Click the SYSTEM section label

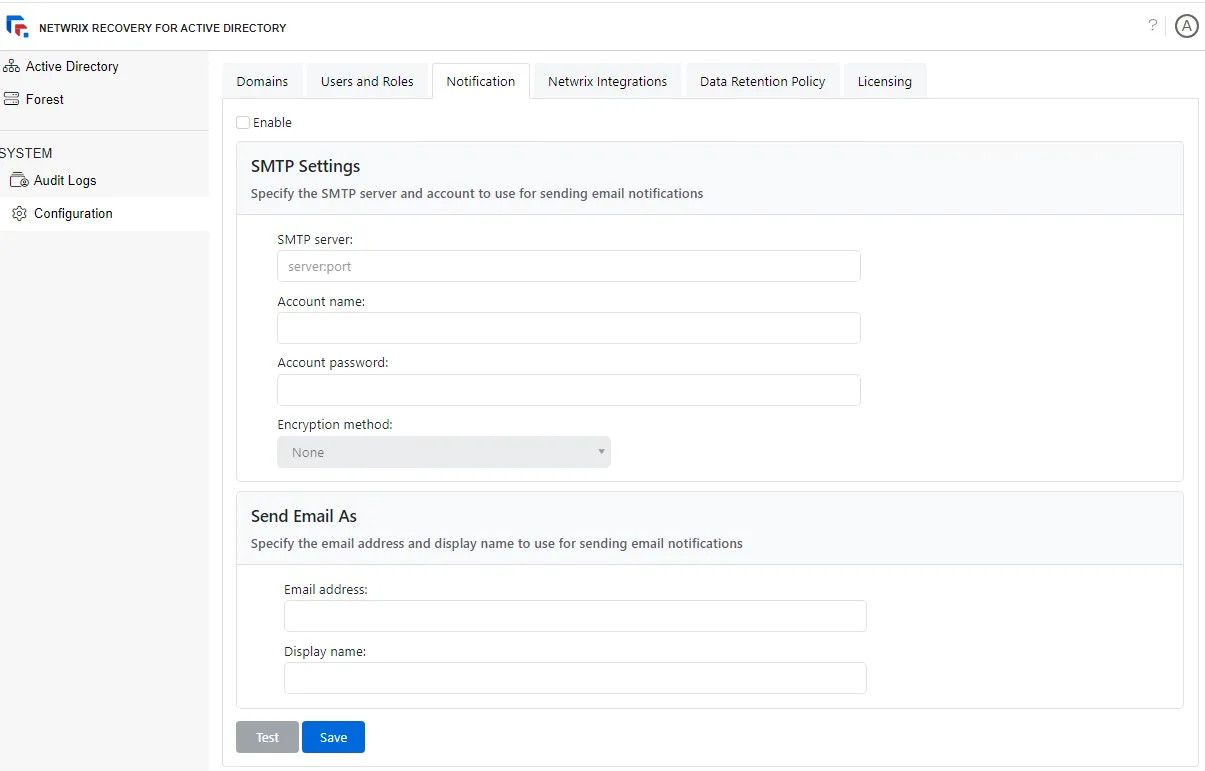(26, 153)
